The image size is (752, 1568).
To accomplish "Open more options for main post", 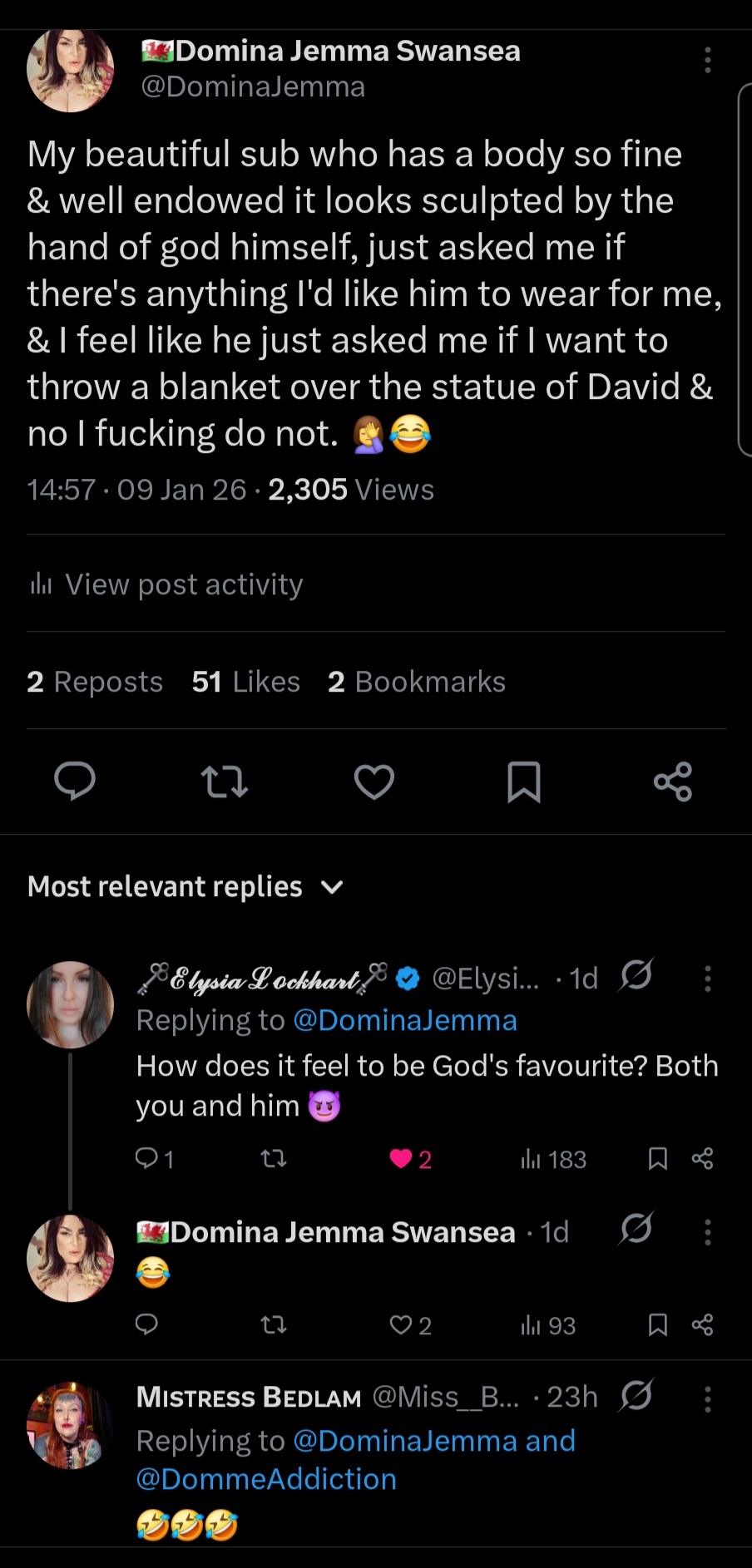I will pos(708,60).
